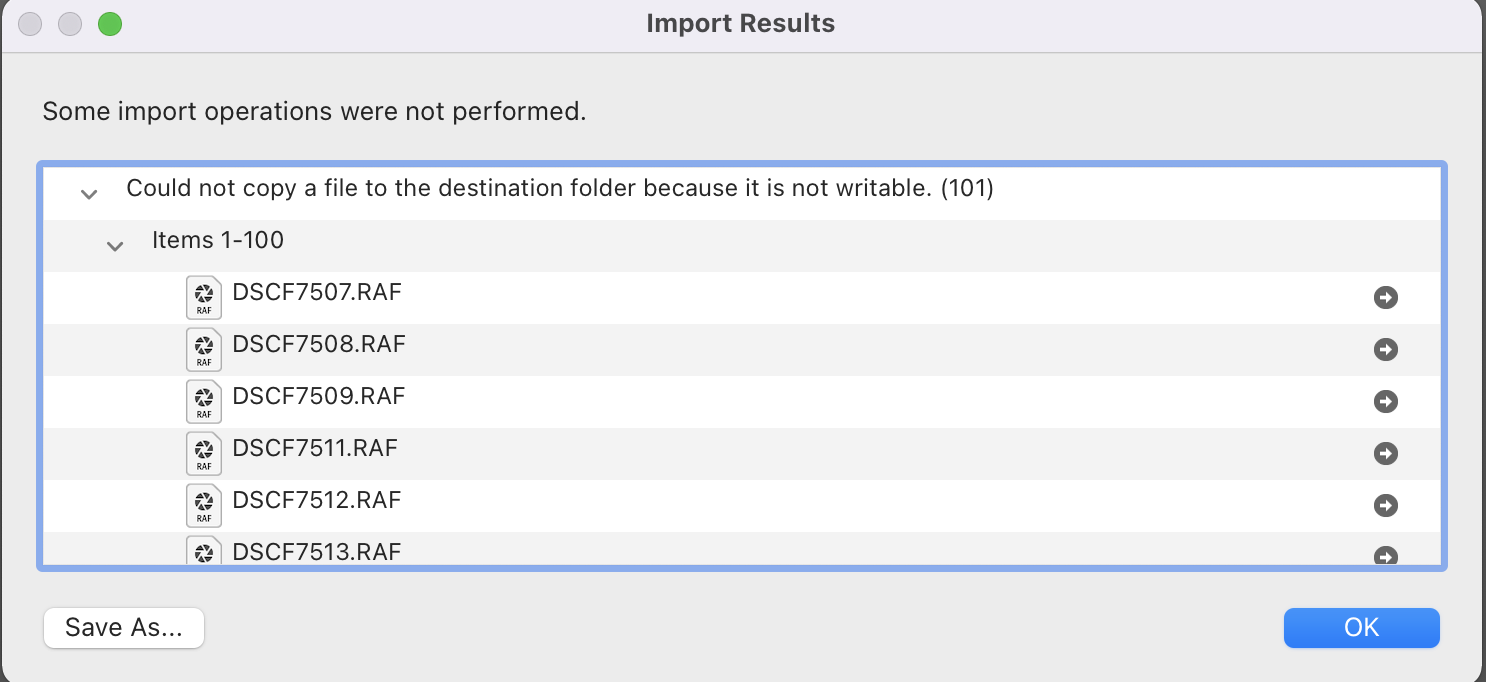Select the RAF icon next to DSCF7508.RAF
The width and height of the screenshot is (1486, 682).
[203, 349]
